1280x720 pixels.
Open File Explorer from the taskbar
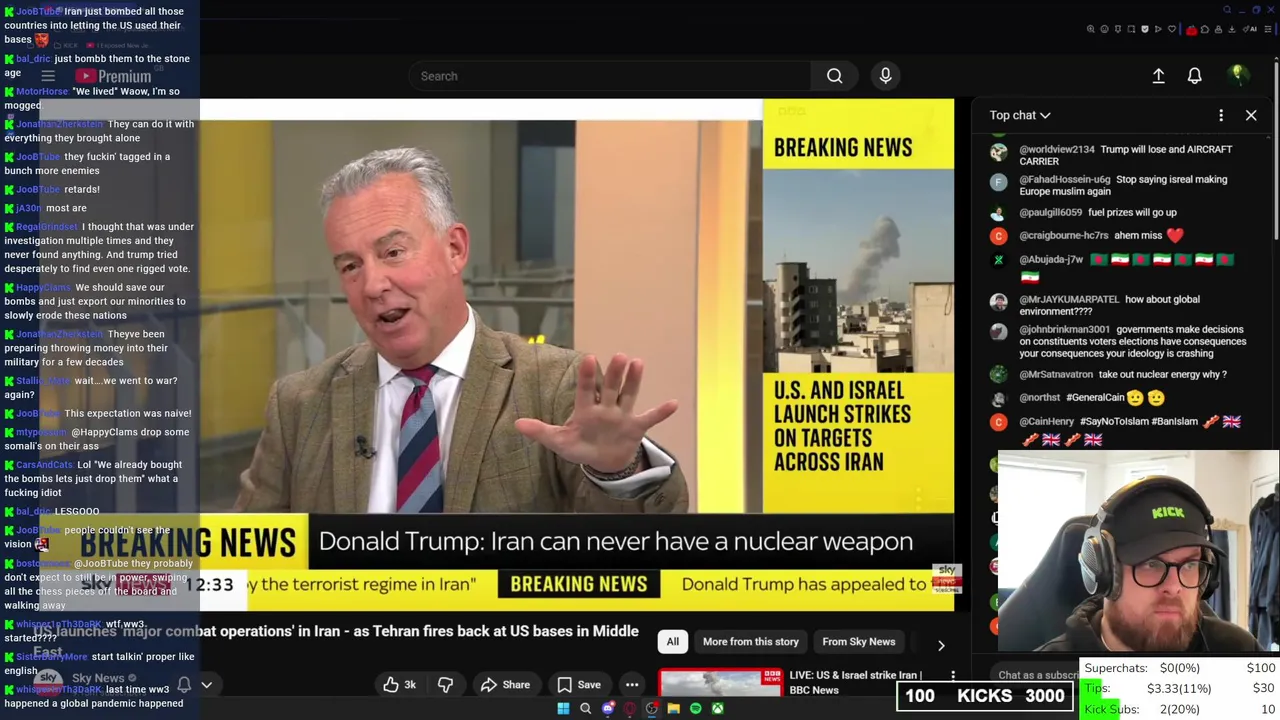(673, 709)
